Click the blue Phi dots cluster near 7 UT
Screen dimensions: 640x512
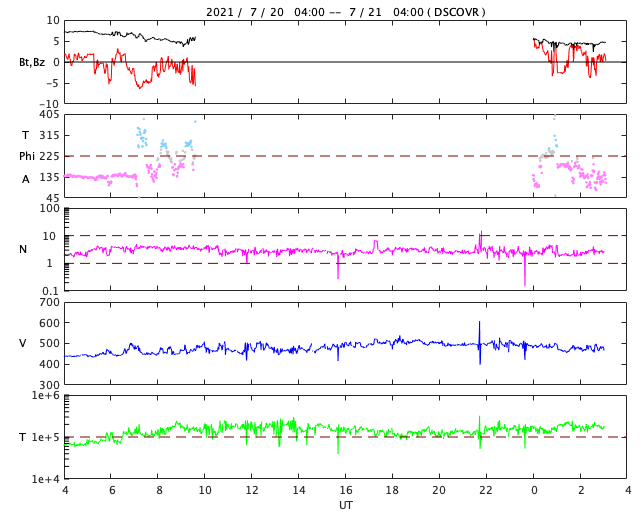142,137
